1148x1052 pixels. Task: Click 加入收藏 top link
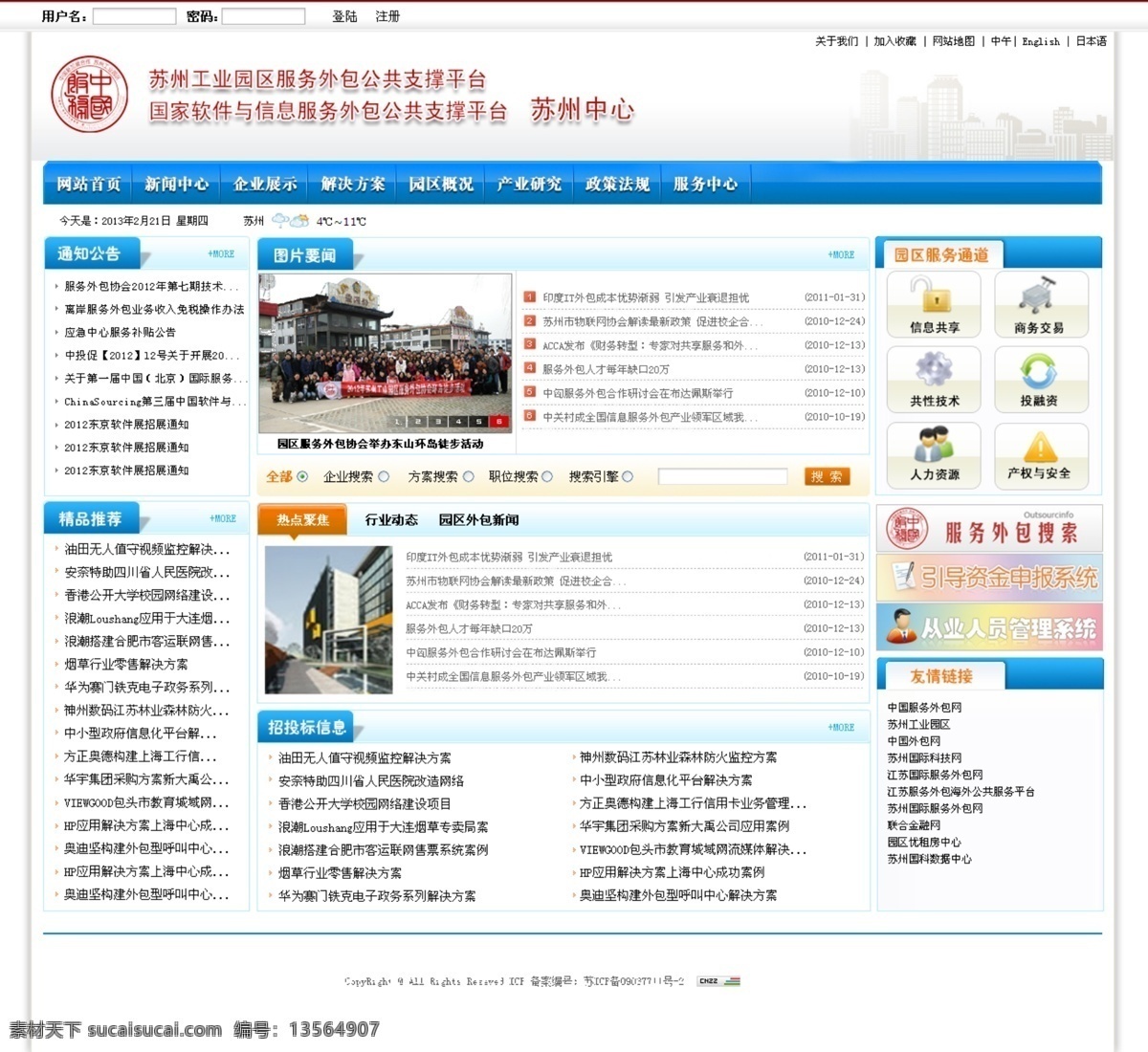895,41
